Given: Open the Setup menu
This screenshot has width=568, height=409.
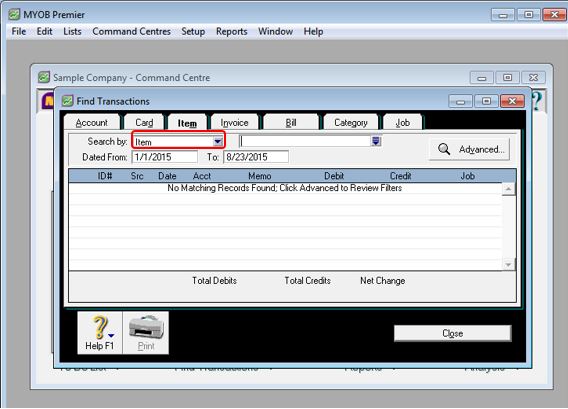Looking at the screenshot, I should [193, 32].
